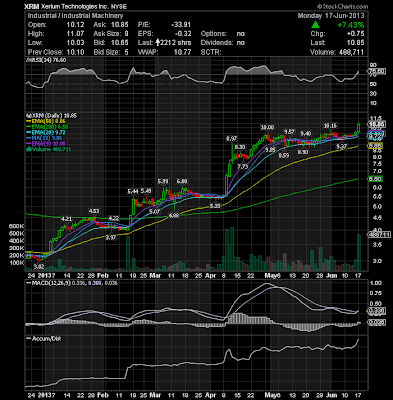Click the 10.16 peak price annotation
This screenshot has height=400, width=393.
click(x=330, y=126)
